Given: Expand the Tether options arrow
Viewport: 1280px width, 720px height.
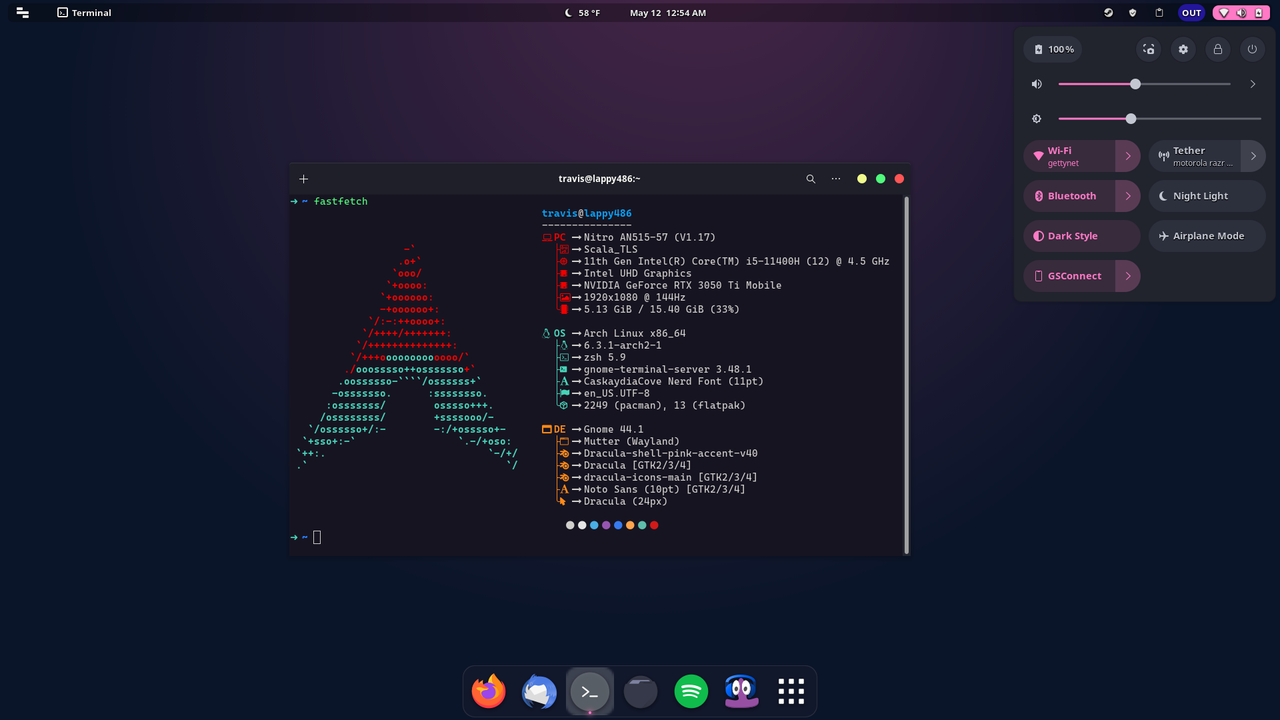Looking at the screenshot, I should pyautogui.click(x=1254, y=156).
